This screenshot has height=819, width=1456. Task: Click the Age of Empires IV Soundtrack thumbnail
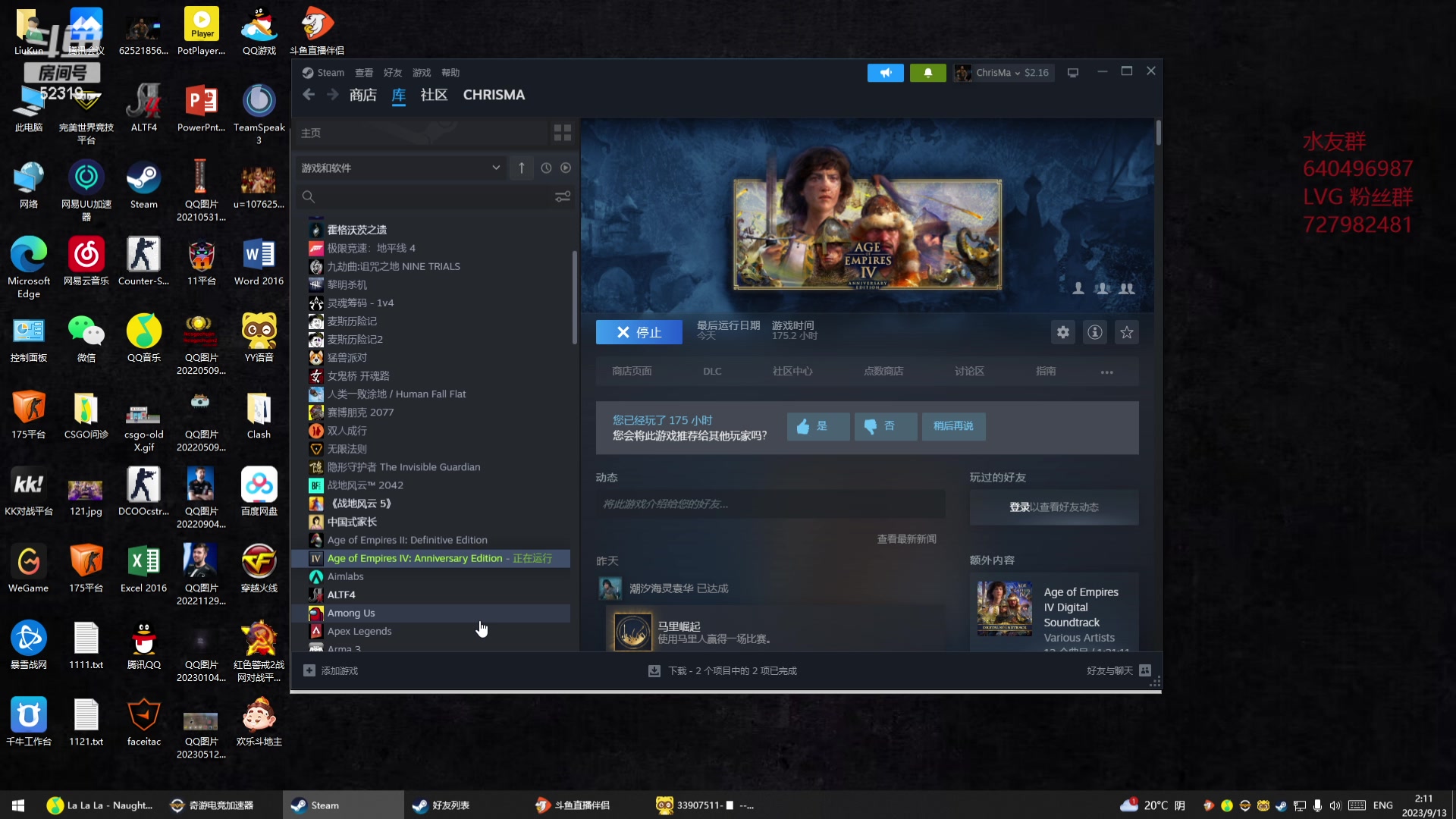(x=1005, y=608)
